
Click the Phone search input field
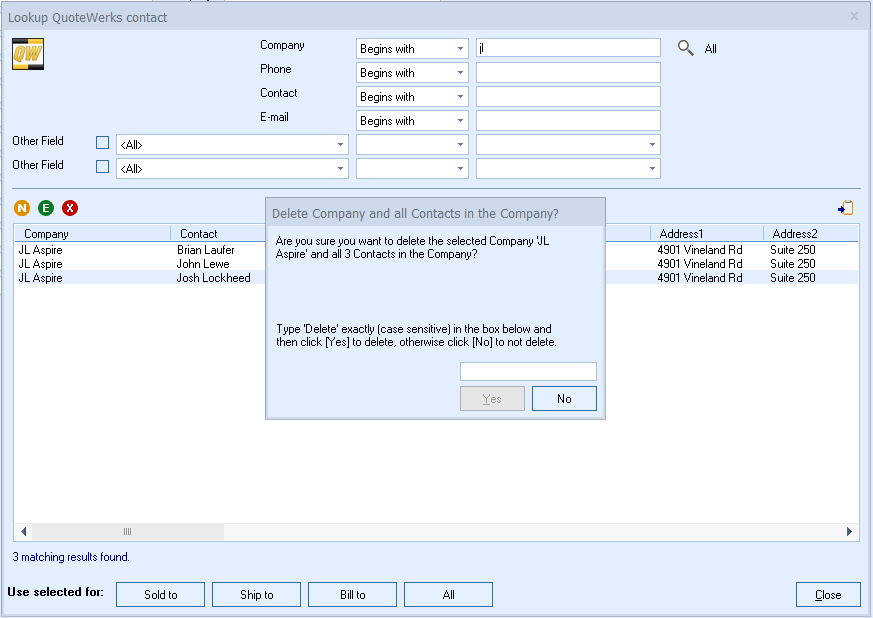click(x=568, y=72)
